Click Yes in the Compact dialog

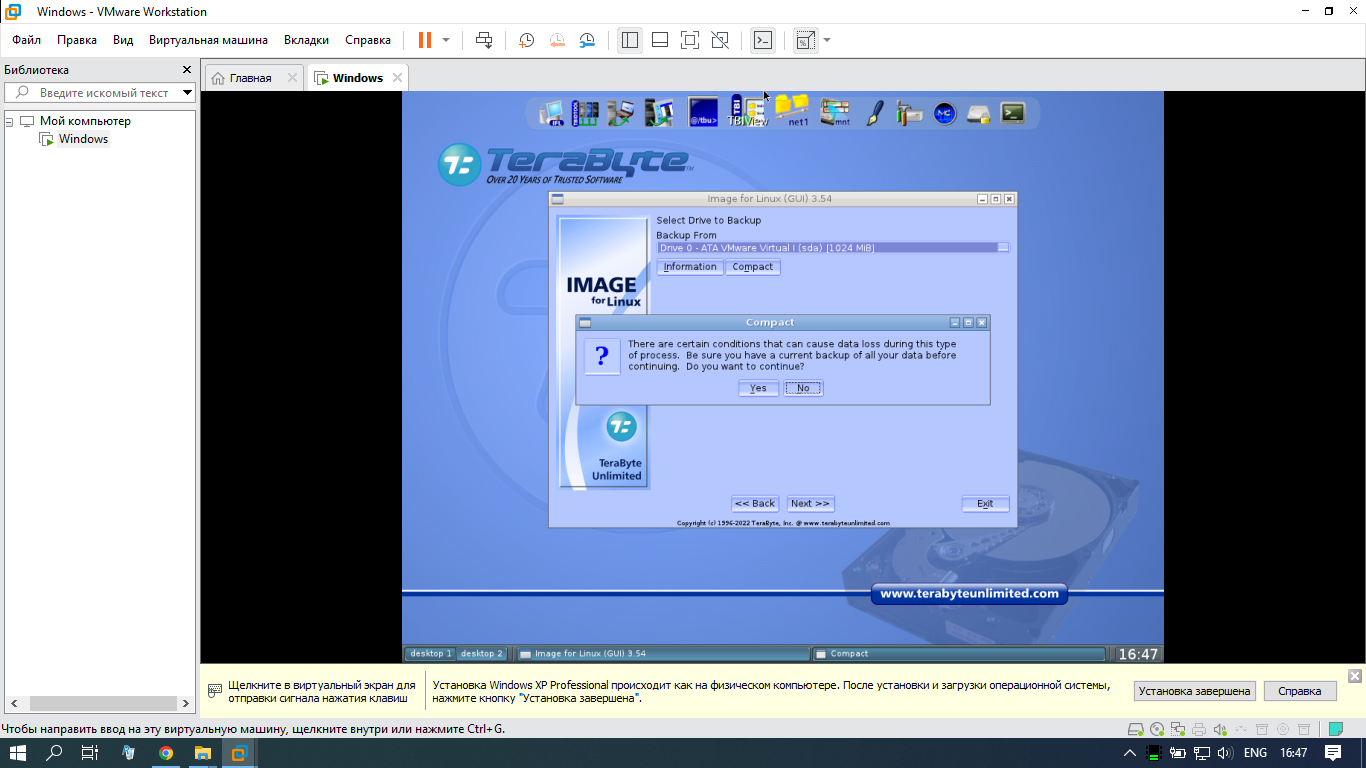[x=758, y=388]
